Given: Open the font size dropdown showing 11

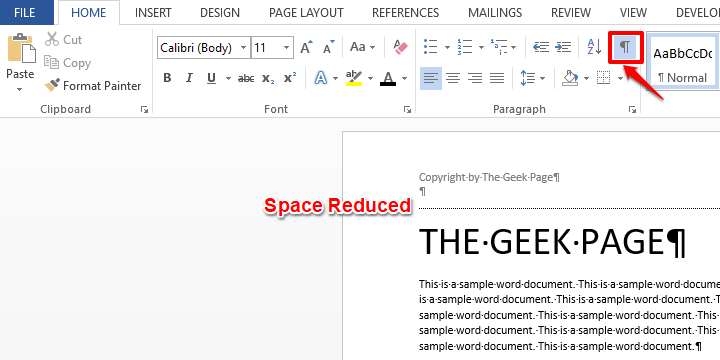Looking at the screenshot, I should tap(287, 48).
